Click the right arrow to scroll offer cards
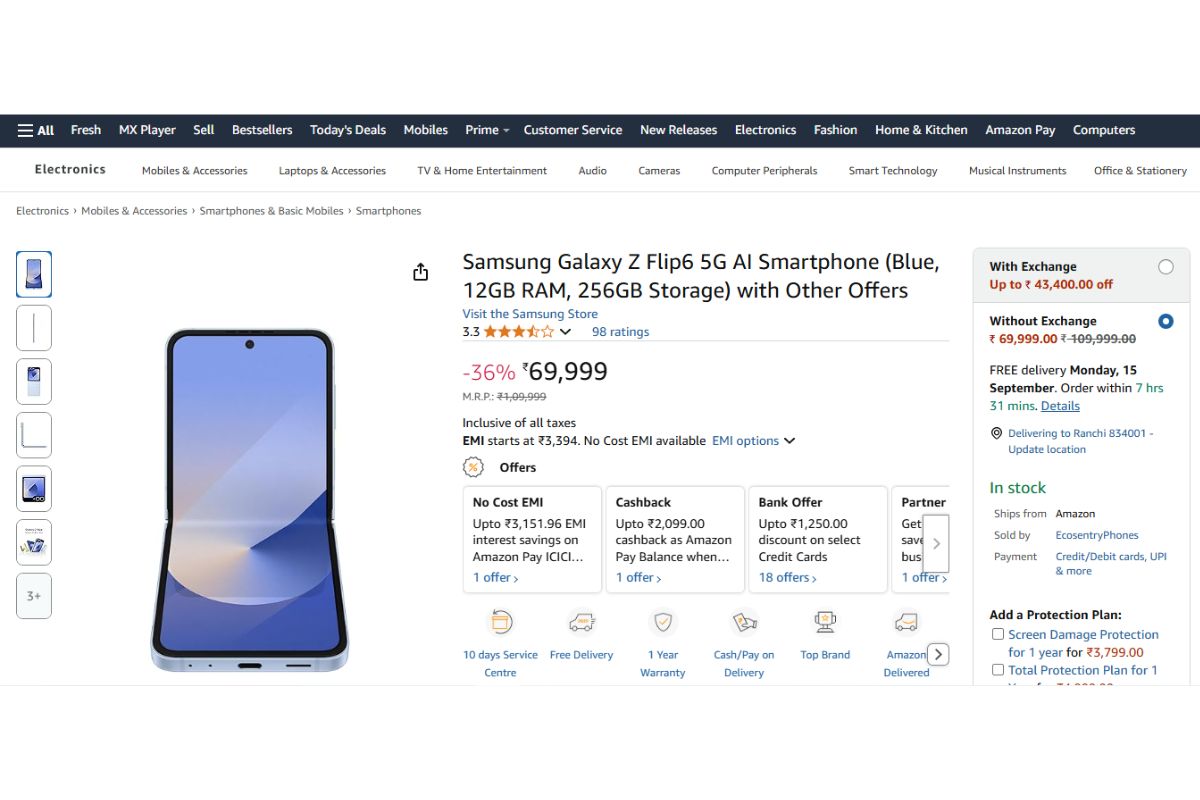This screenshot has width=1200, height=800. [937, 543]
